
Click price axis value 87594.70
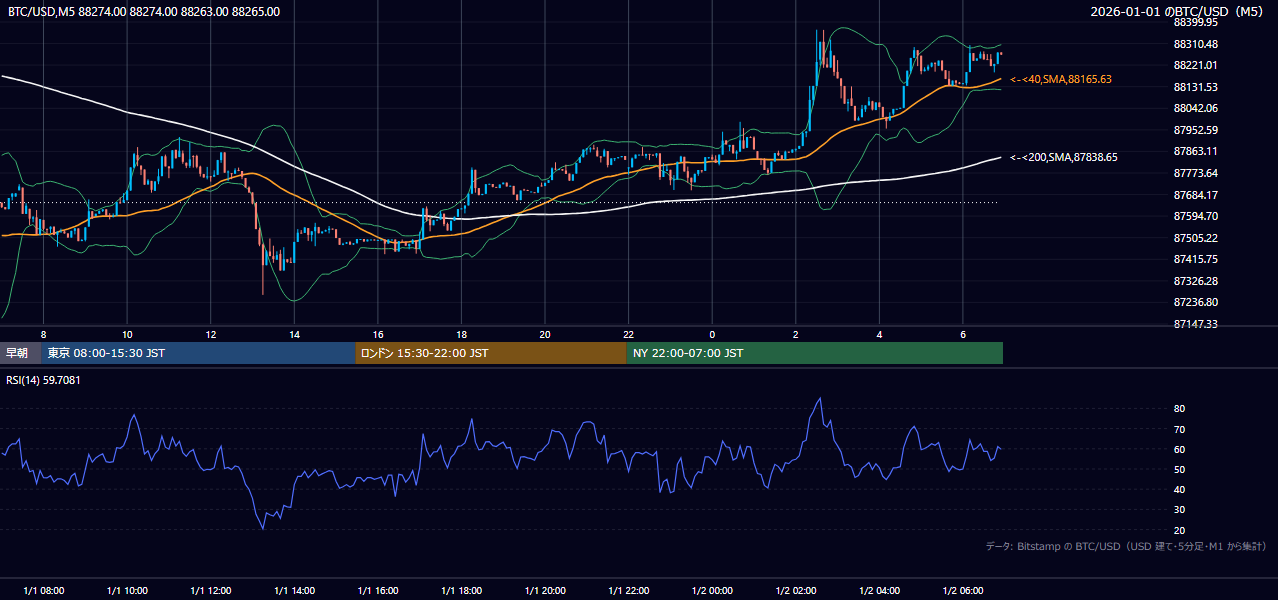(x=1195, y=216)
